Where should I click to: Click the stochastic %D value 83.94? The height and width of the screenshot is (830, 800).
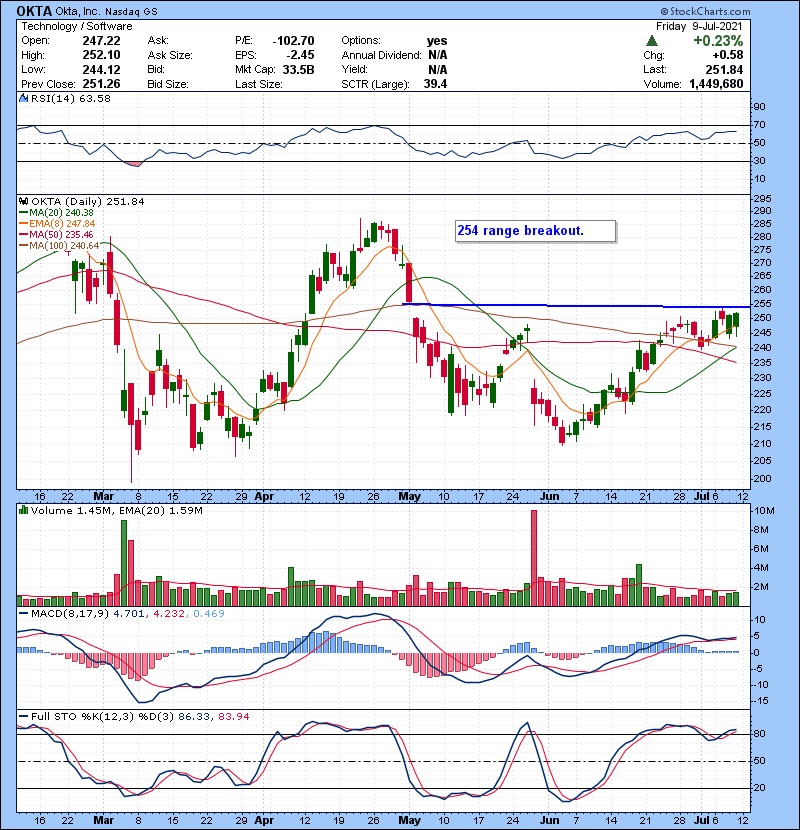point(233,717)
